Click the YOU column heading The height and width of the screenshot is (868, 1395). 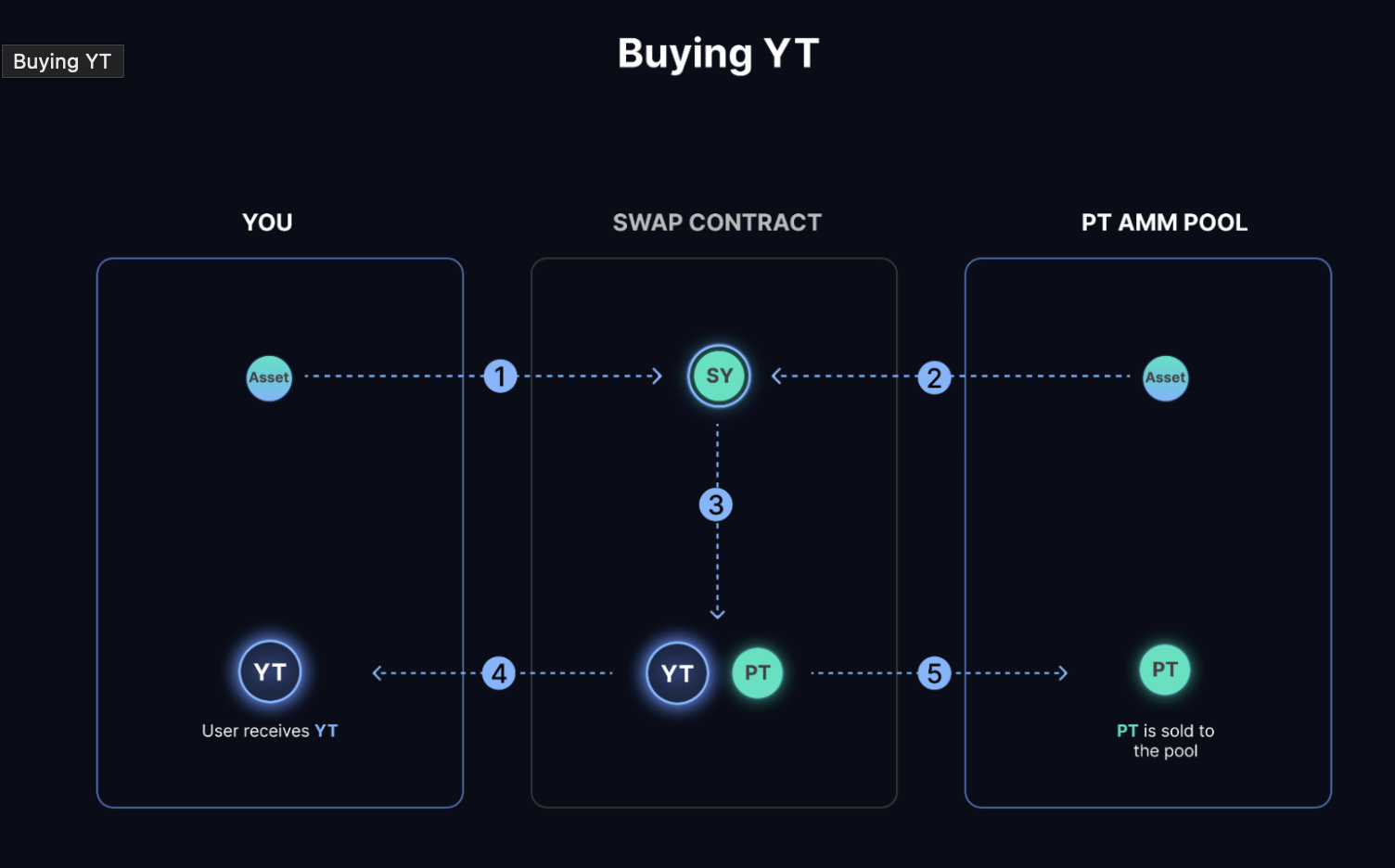coord(267,223)
